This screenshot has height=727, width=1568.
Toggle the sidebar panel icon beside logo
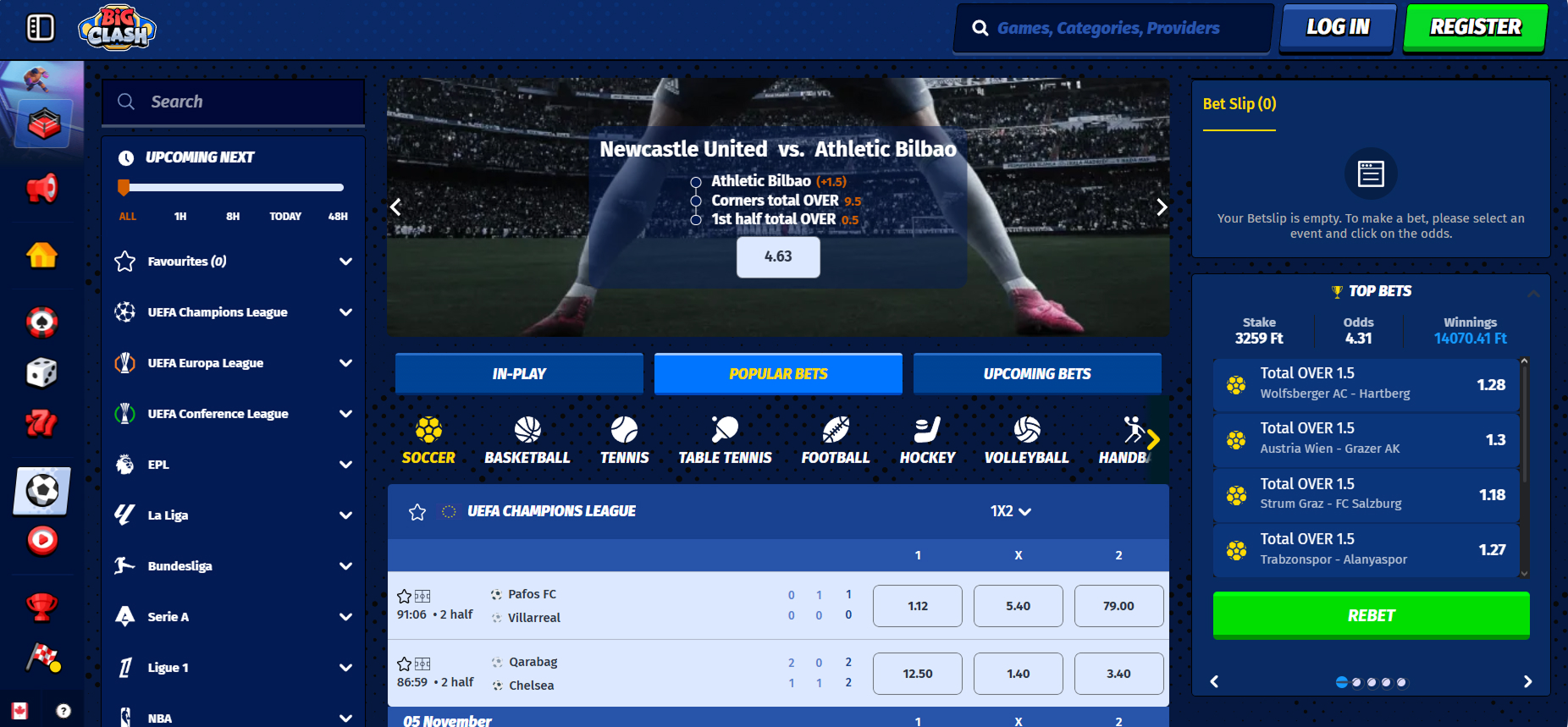pyautogui.click(x=41, y=28)
